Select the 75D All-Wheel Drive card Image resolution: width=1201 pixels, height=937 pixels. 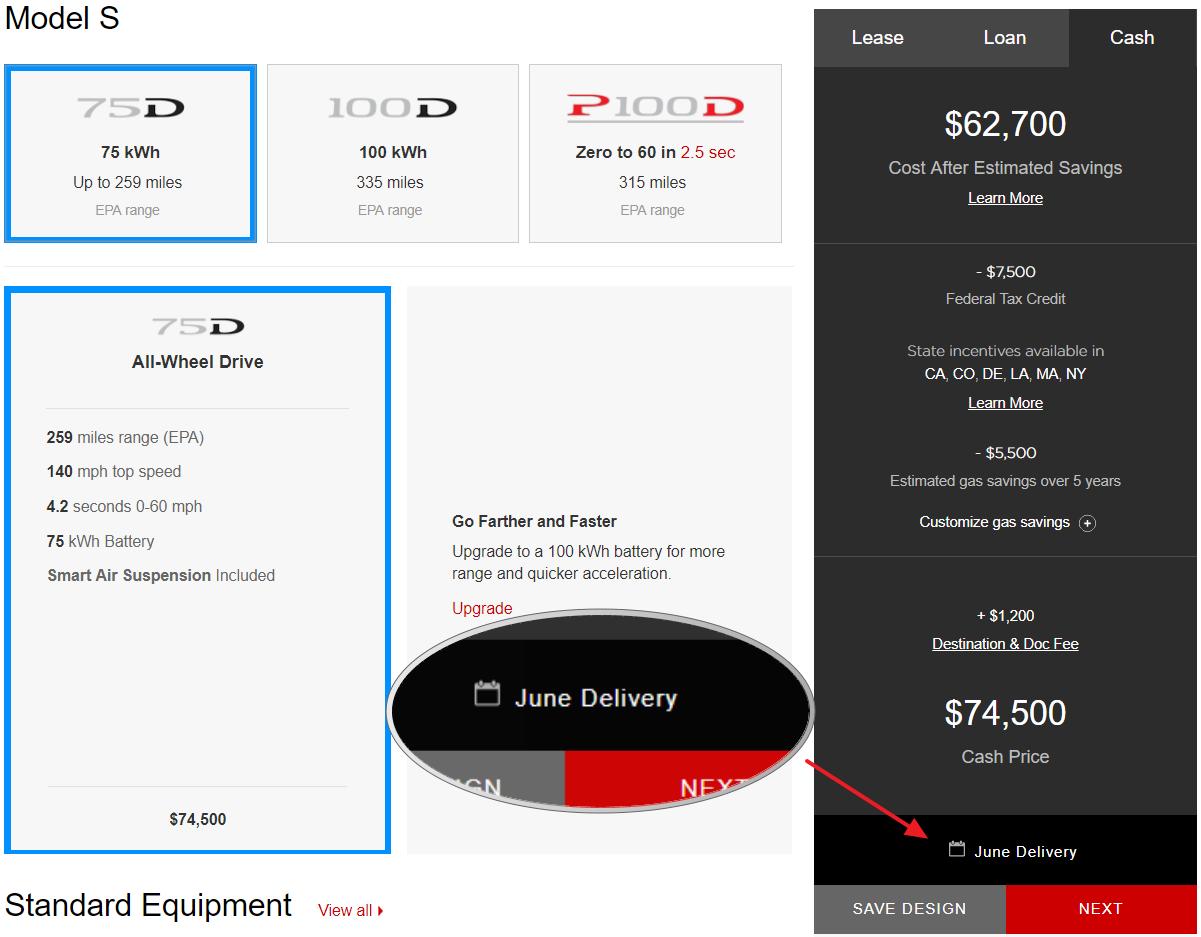[197, 570]
